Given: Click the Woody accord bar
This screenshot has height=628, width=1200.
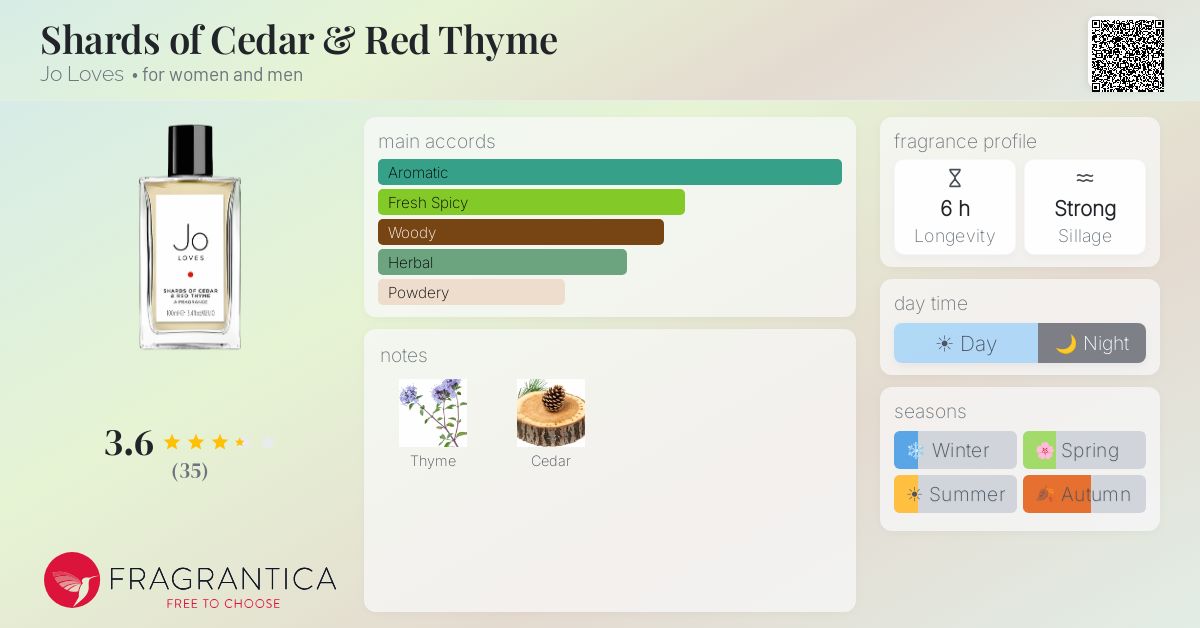Looking at the screenshot, I should [x=521, y=232].
